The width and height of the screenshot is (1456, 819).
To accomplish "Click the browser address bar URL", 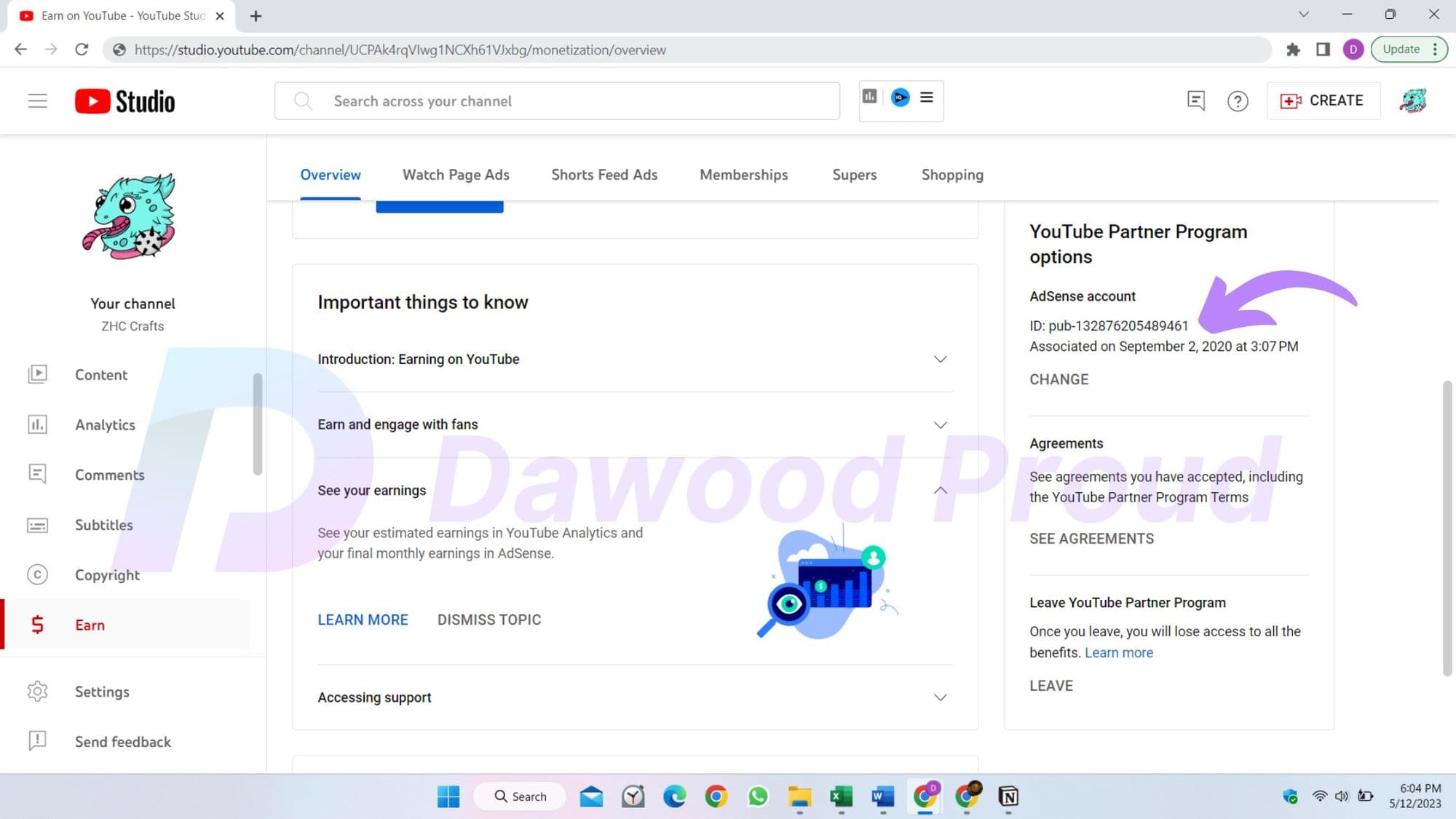I will click(400, 50).
